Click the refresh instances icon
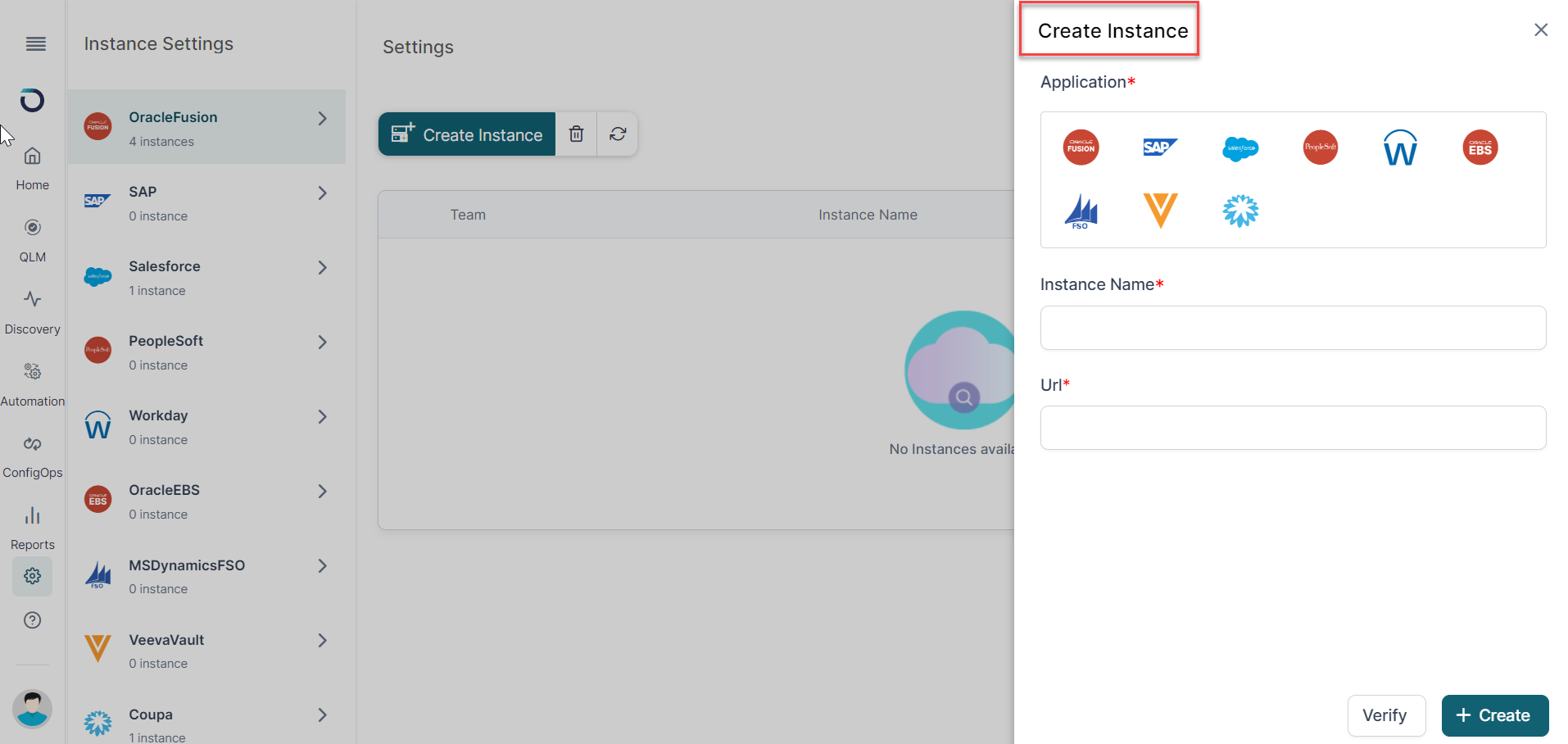The image size is (1568, 744). point(618,134)
